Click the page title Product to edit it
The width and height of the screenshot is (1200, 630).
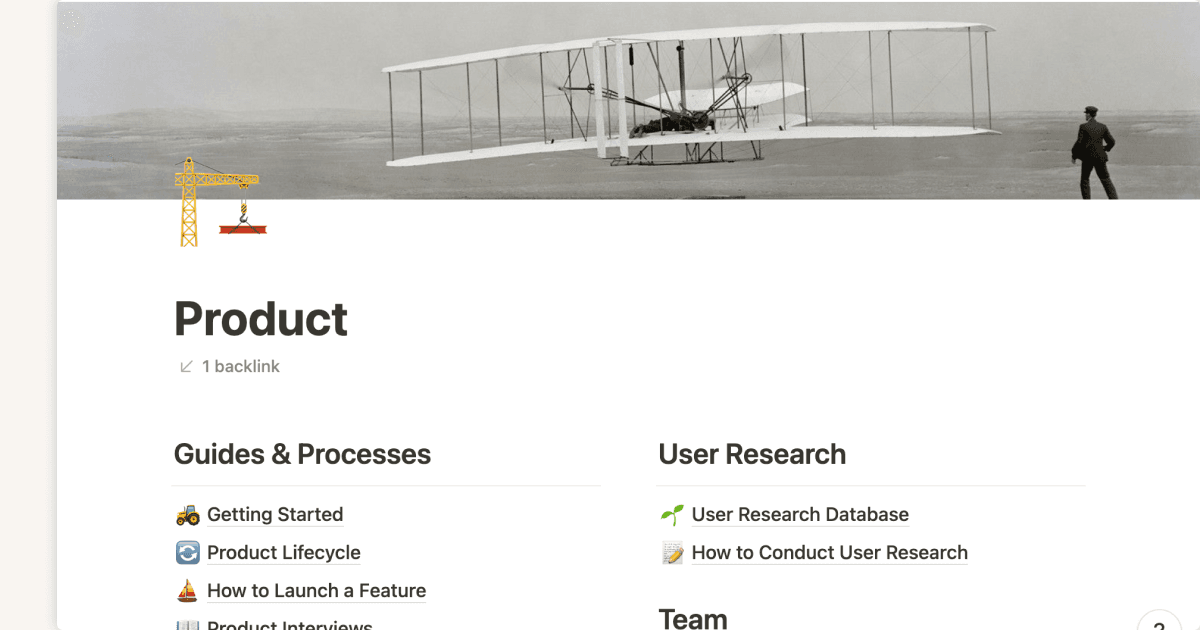260,318
